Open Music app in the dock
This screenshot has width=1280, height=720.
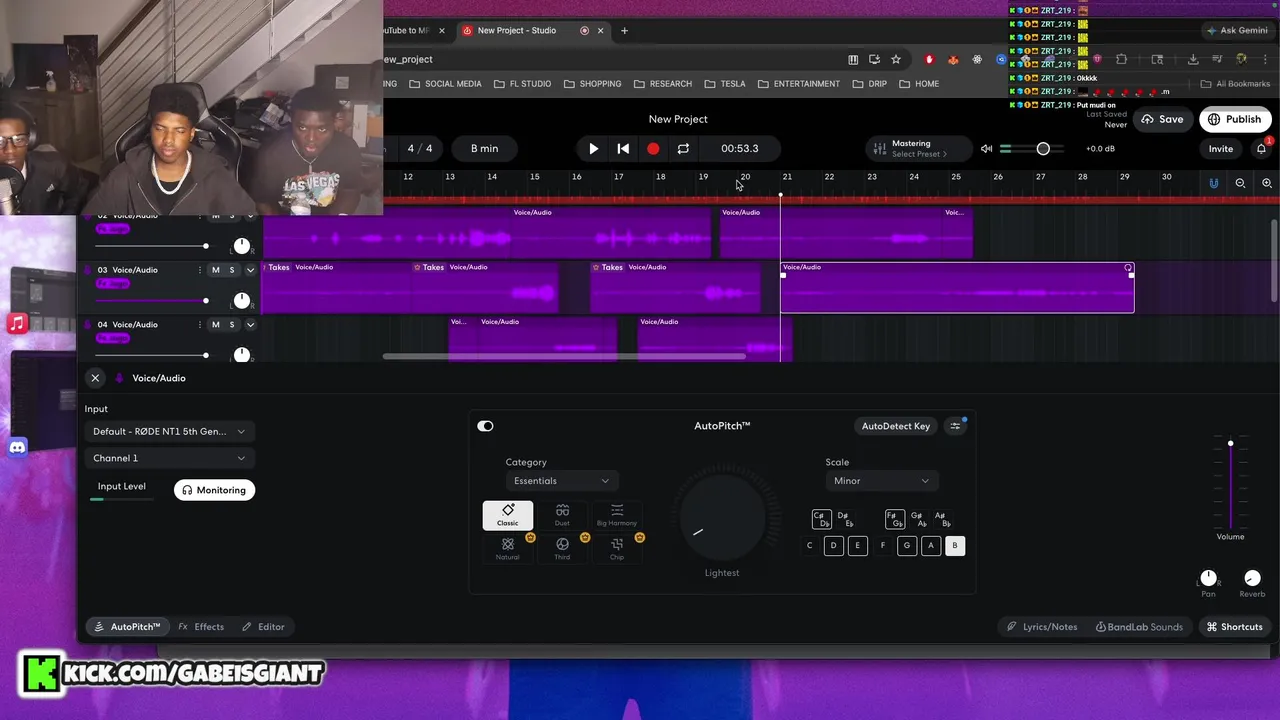[17, 323]
